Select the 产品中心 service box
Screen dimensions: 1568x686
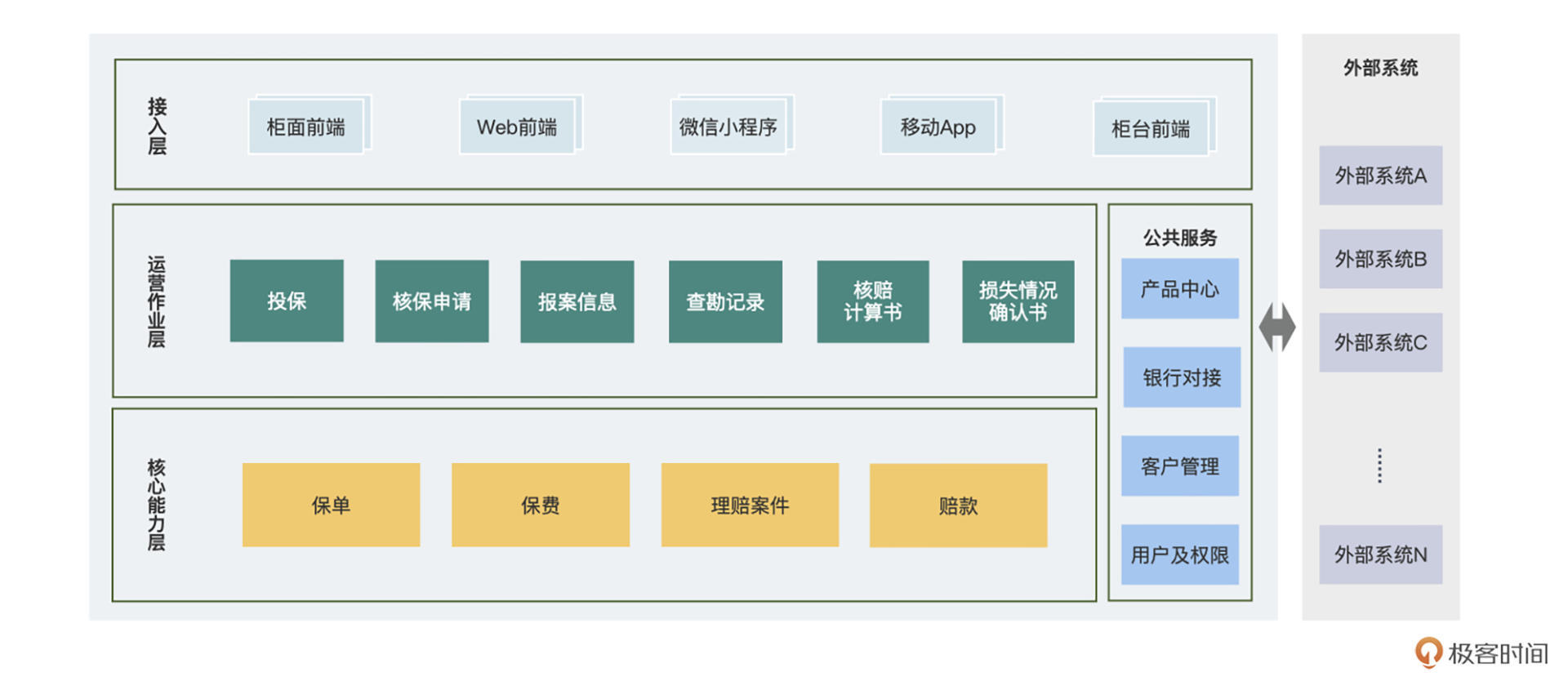click(x=1180, y=288)
